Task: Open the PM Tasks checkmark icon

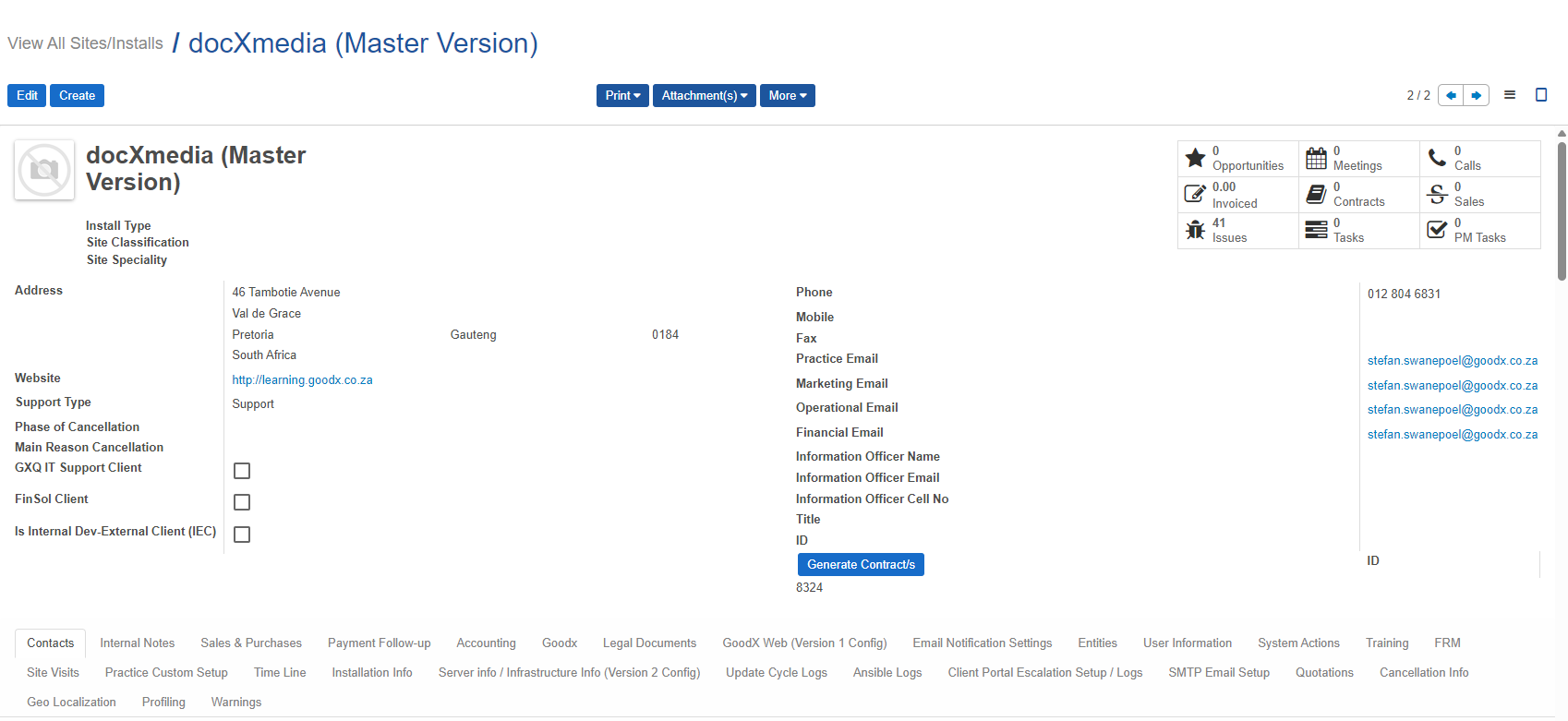Action: pyautogui.click(x=1437, y=230)
